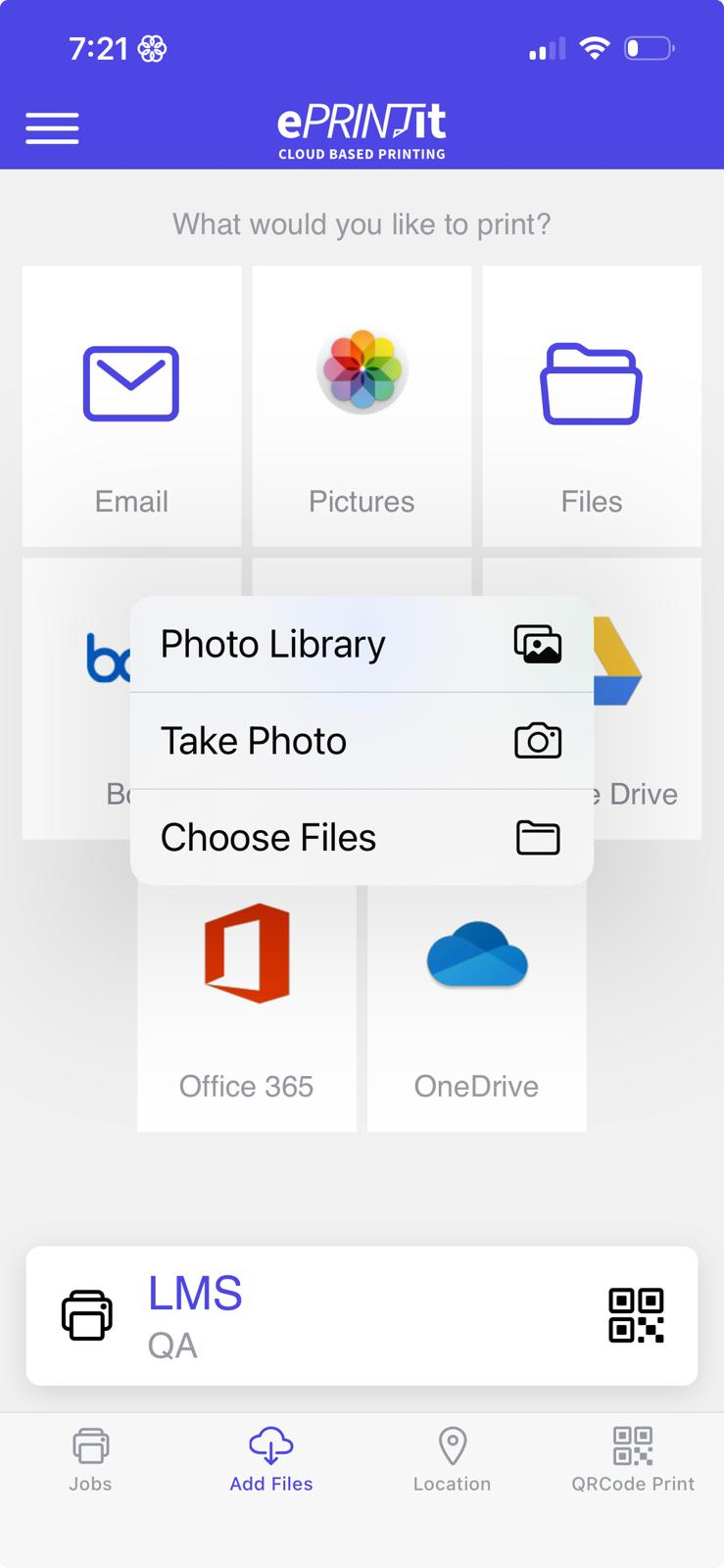Open the hamburger menu
Viewport: 724px width, 1568px height.
(52, 128)
